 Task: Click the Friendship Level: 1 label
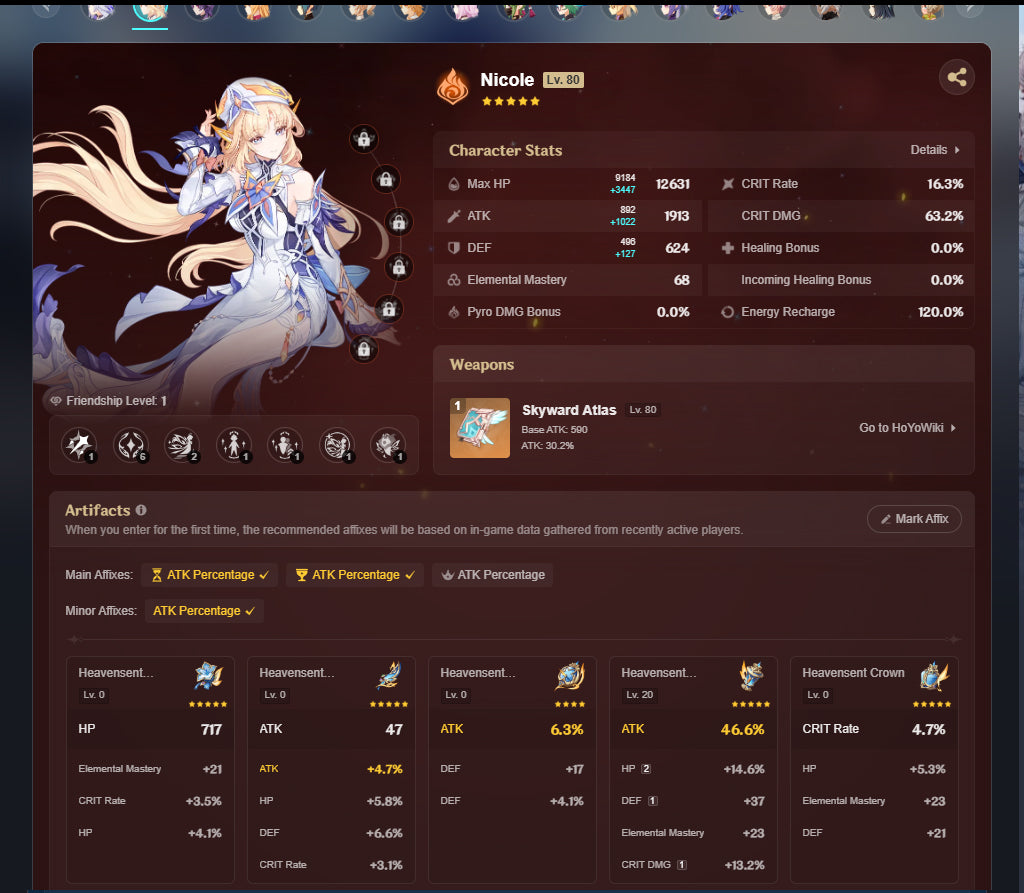(x=116, y=401)
